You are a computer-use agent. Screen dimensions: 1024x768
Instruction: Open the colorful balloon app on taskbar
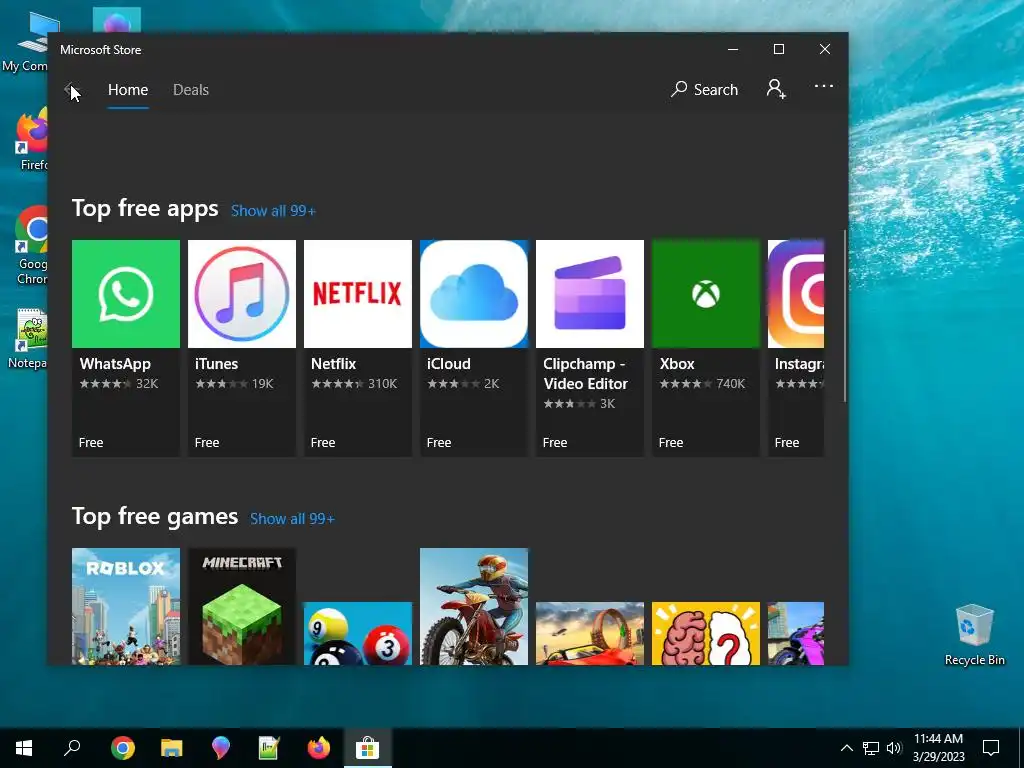point(221,748)
